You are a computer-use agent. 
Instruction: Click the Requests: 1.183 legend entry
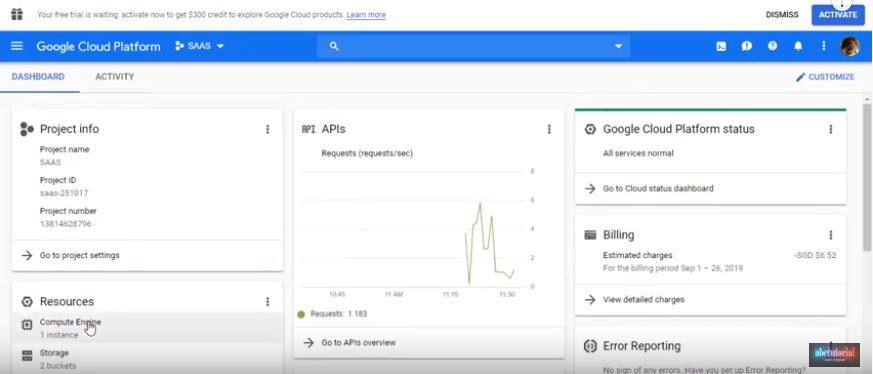[332, 314]
